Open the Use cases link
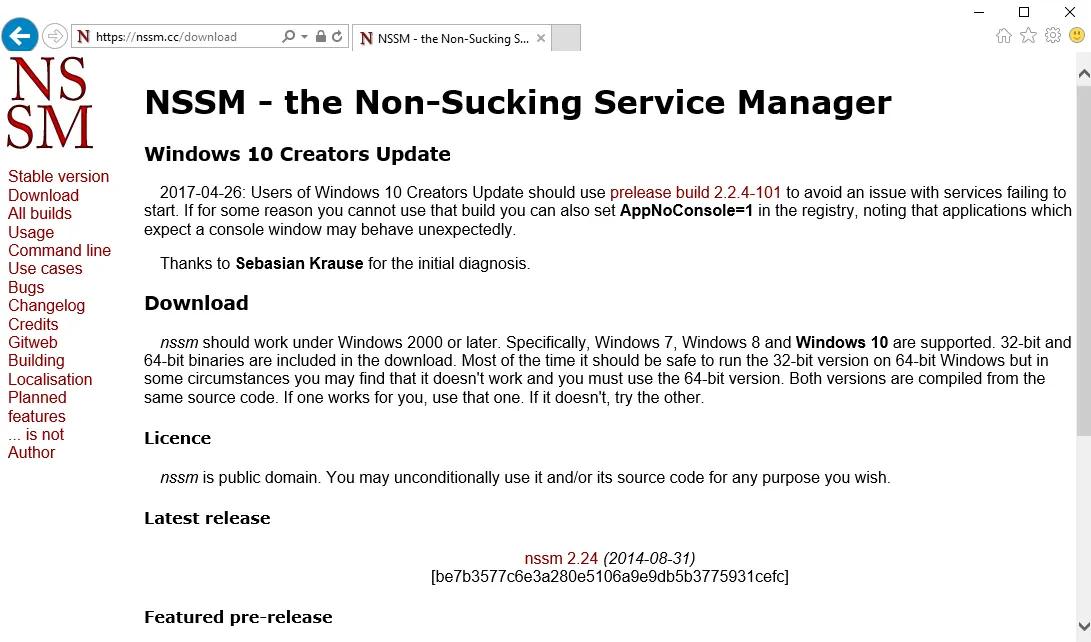Screen dimensions: 1091x642 tap(45, 268)
